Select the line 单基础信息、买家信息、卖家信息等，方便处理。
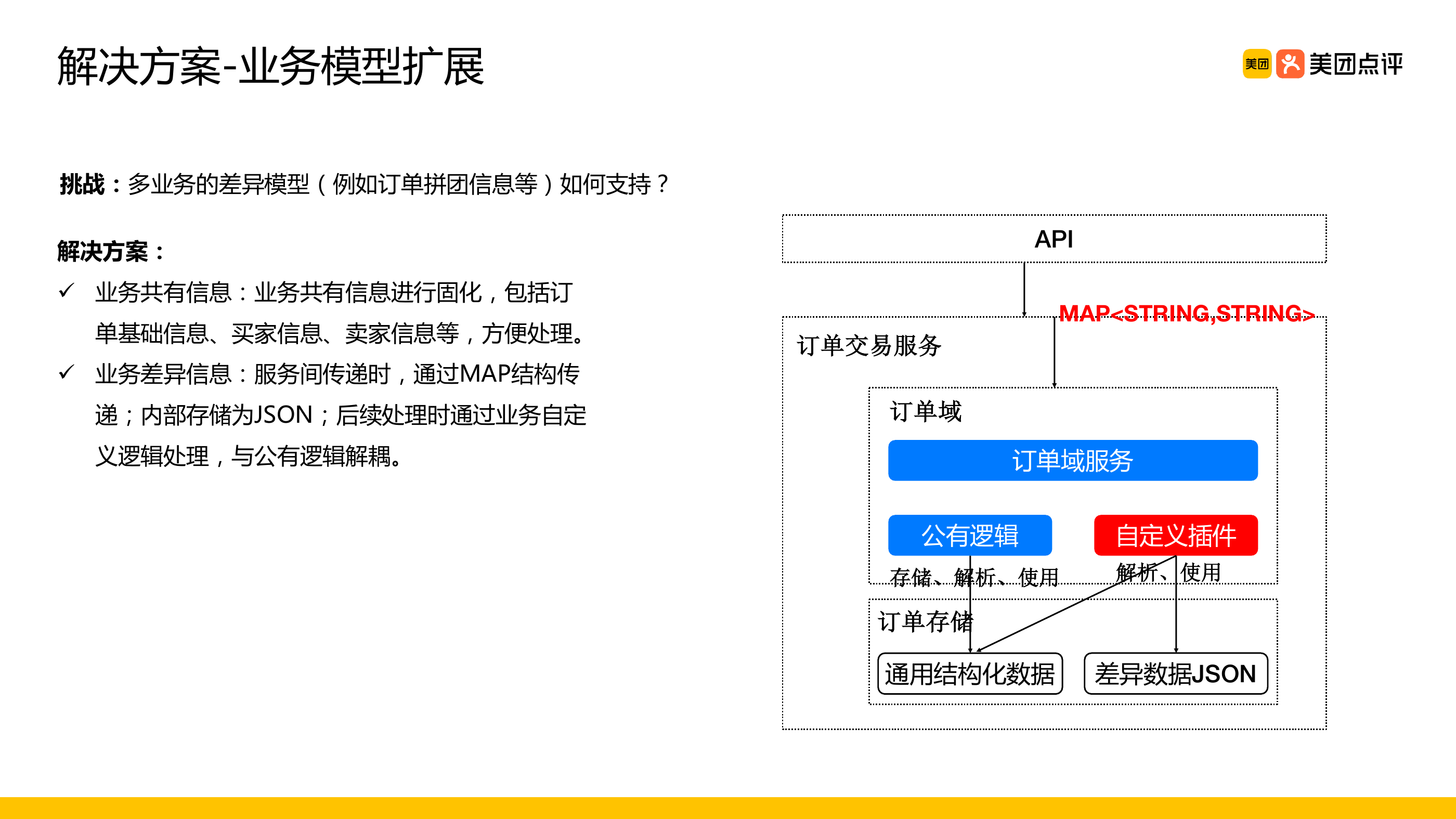The height and width of the screenshot is (819, 1456). pyautogui.click(x=340, y=333)
